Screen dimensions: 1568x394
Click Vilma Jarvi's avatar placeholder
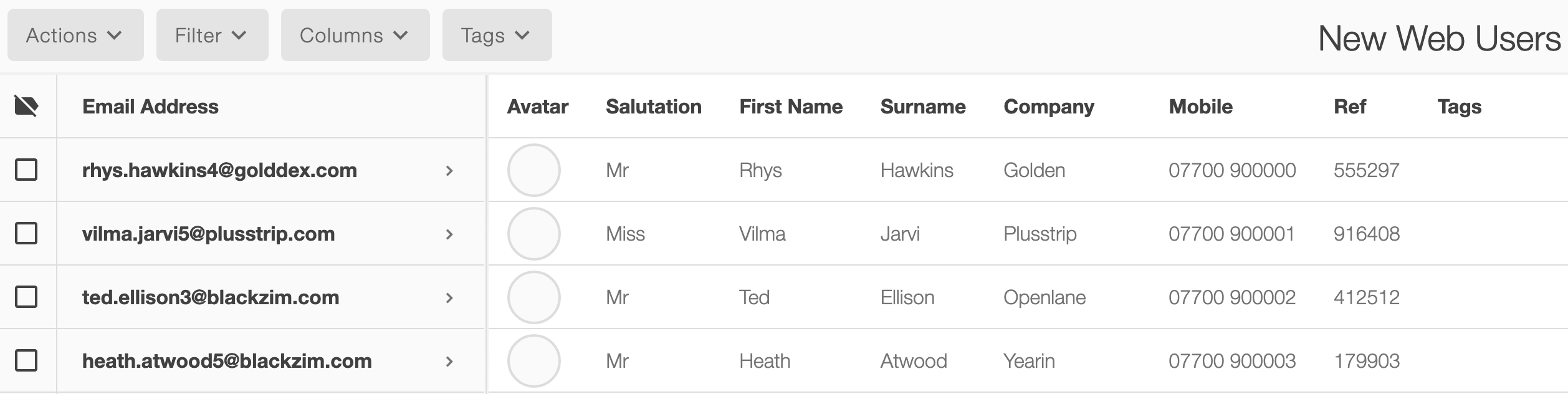[534, 234]
